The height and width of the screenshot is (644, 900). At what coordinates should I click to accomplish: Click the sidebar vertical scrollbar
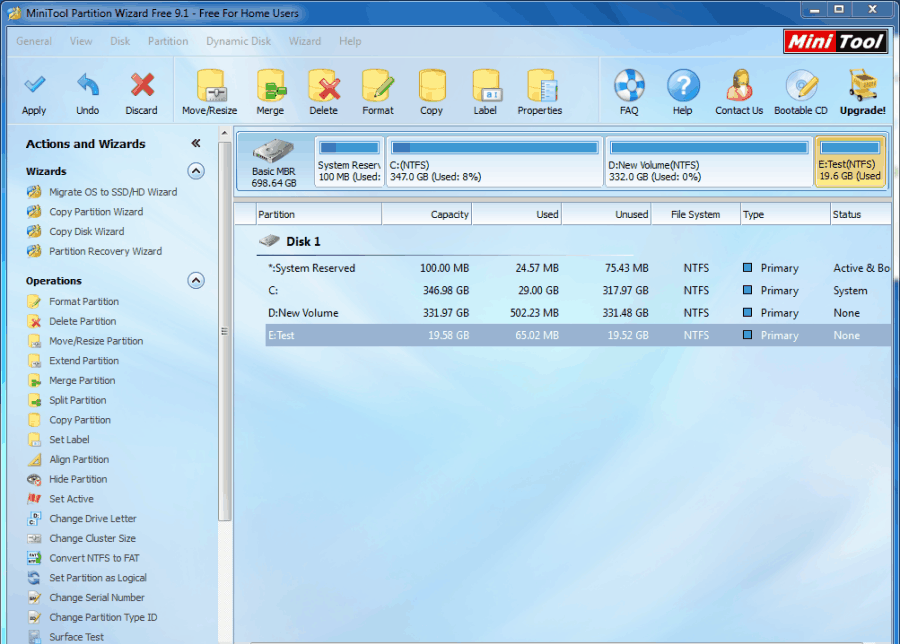point(224,330)
